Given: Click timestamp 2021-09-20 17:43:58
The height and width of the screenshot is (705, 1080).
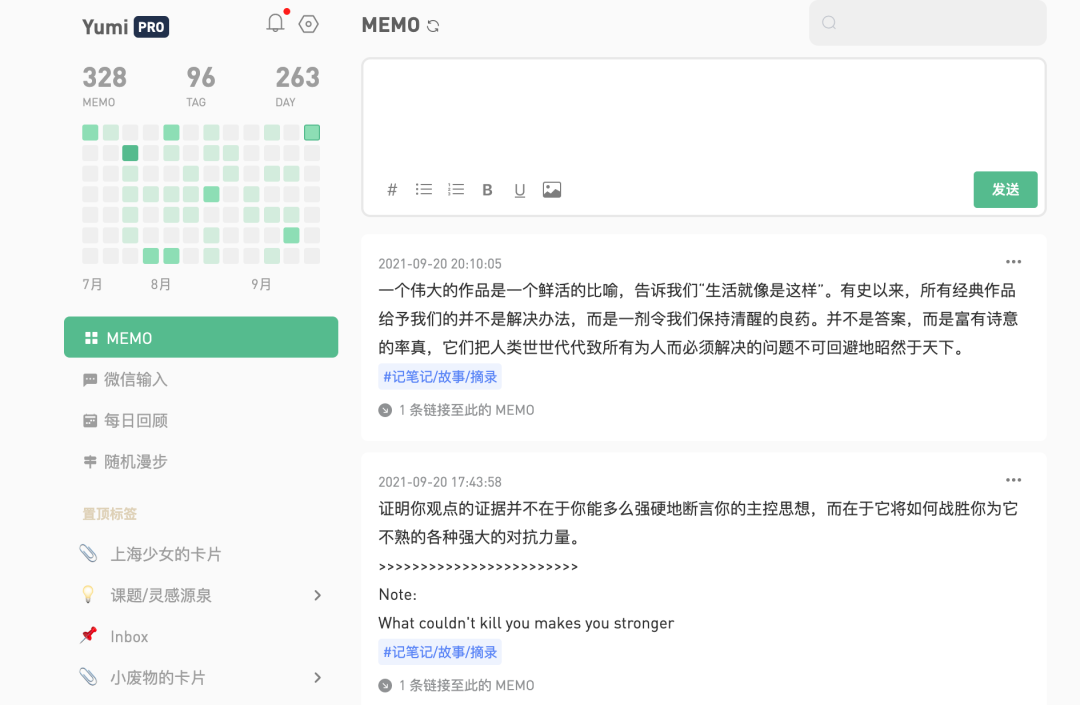Looking at the screenshot, I should [x=440, y=482].
